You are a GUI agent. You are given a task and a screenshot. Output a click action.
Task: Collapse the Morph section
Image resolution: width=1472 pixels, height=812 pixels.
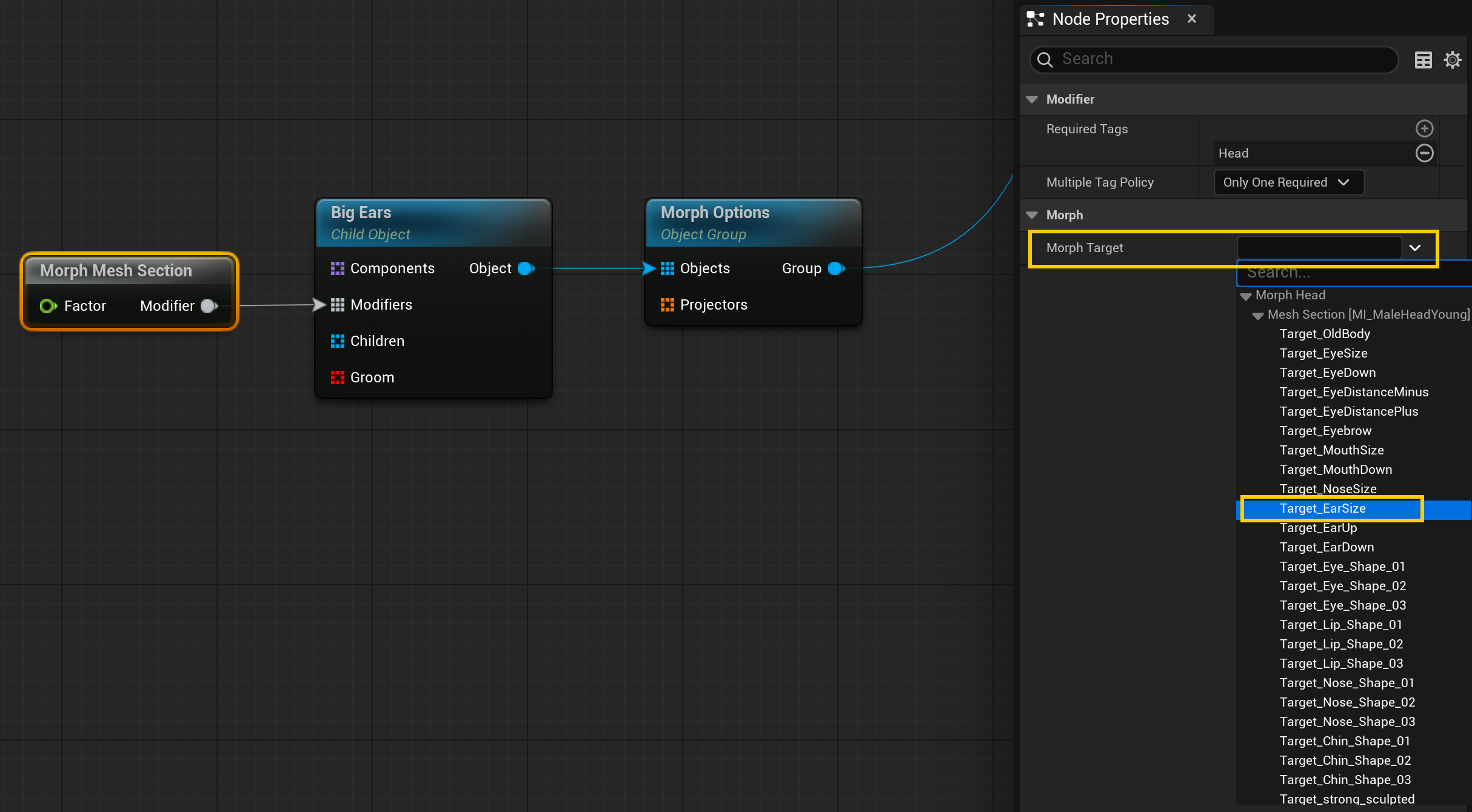tap(1032, 215)
